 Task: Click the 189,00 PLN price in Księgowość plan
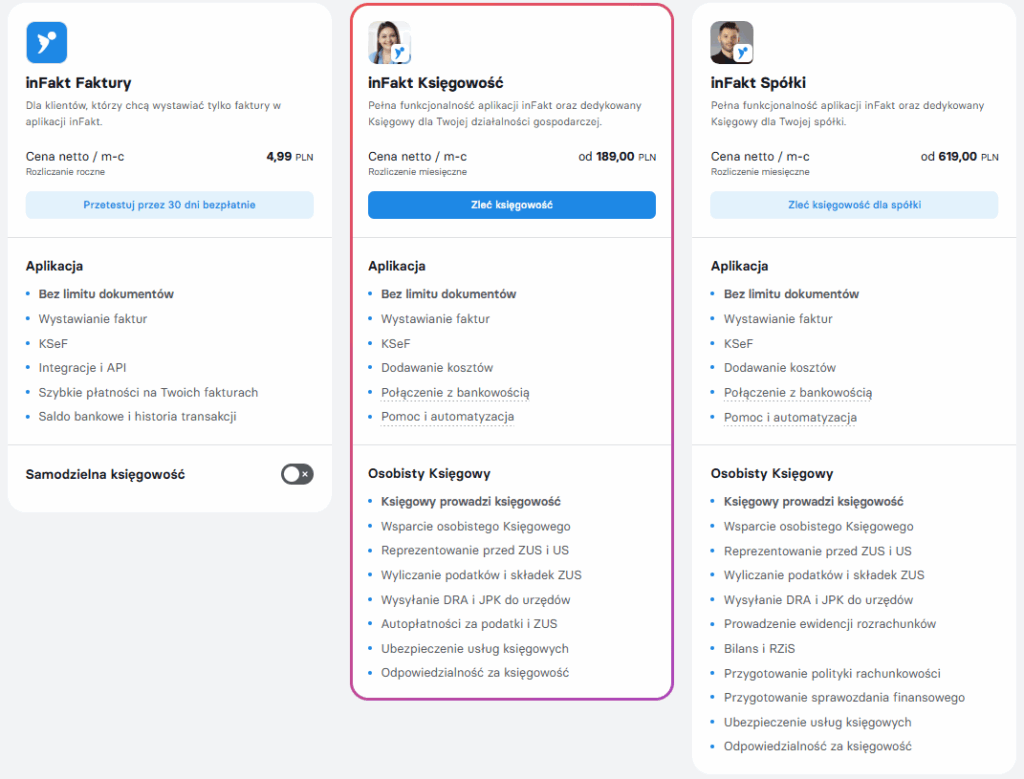pyautogui.click(x=616, y=156)
